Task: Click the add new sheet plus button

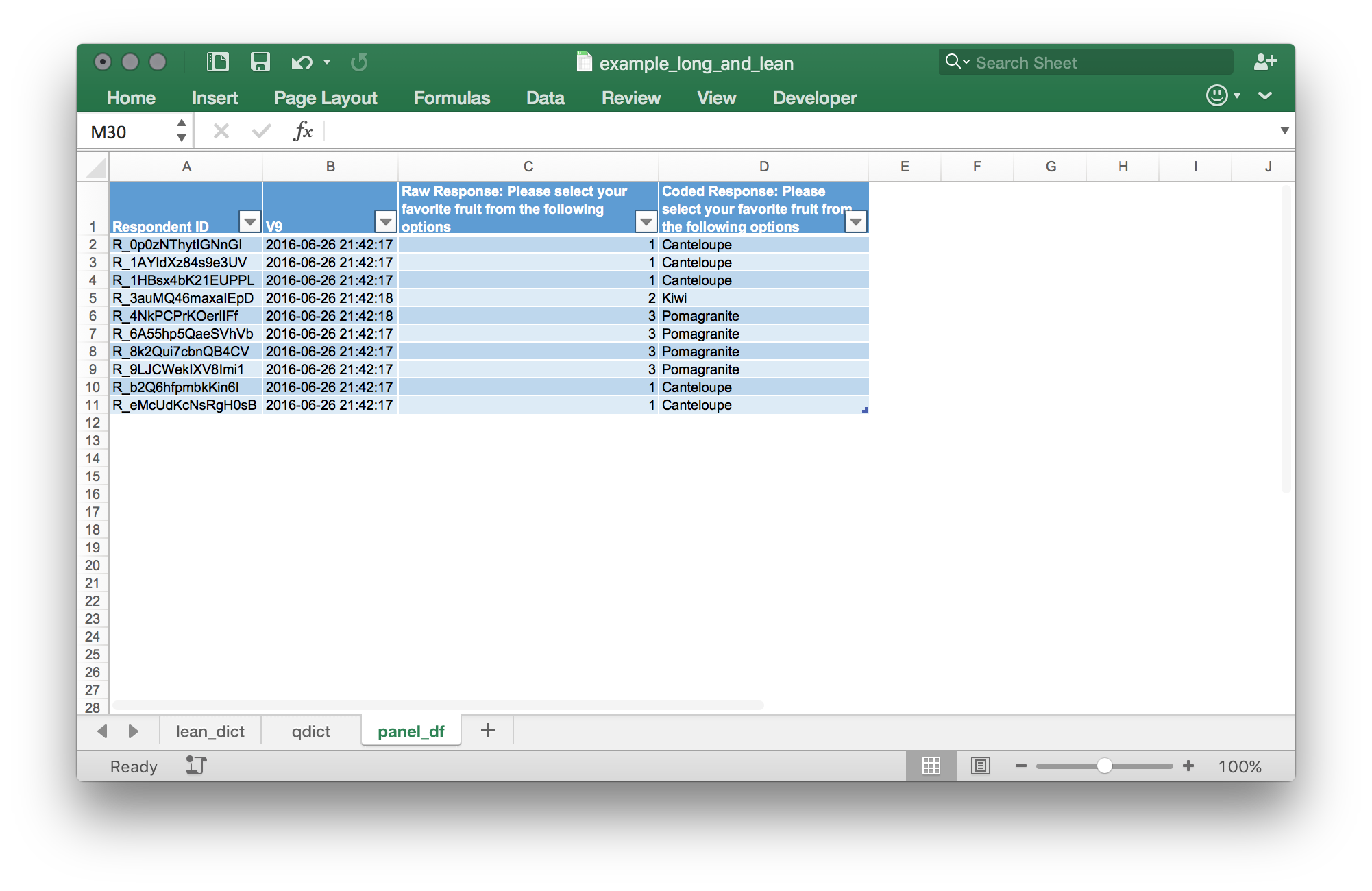Action: (x=487, y=730)
